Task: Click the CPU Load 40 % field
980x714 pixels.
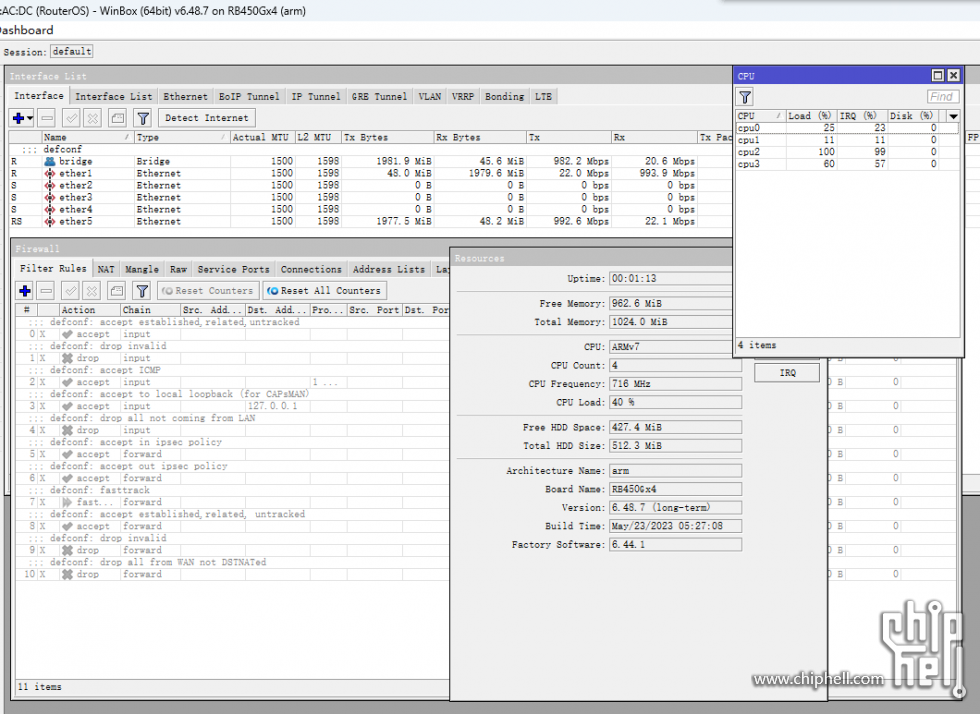Action: [675, 402]
